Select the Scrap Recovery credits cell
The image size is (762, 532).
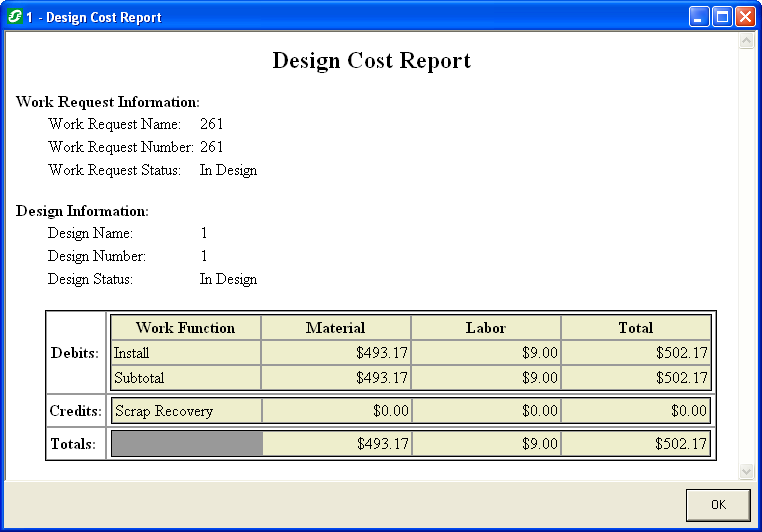tap(185, 411)
